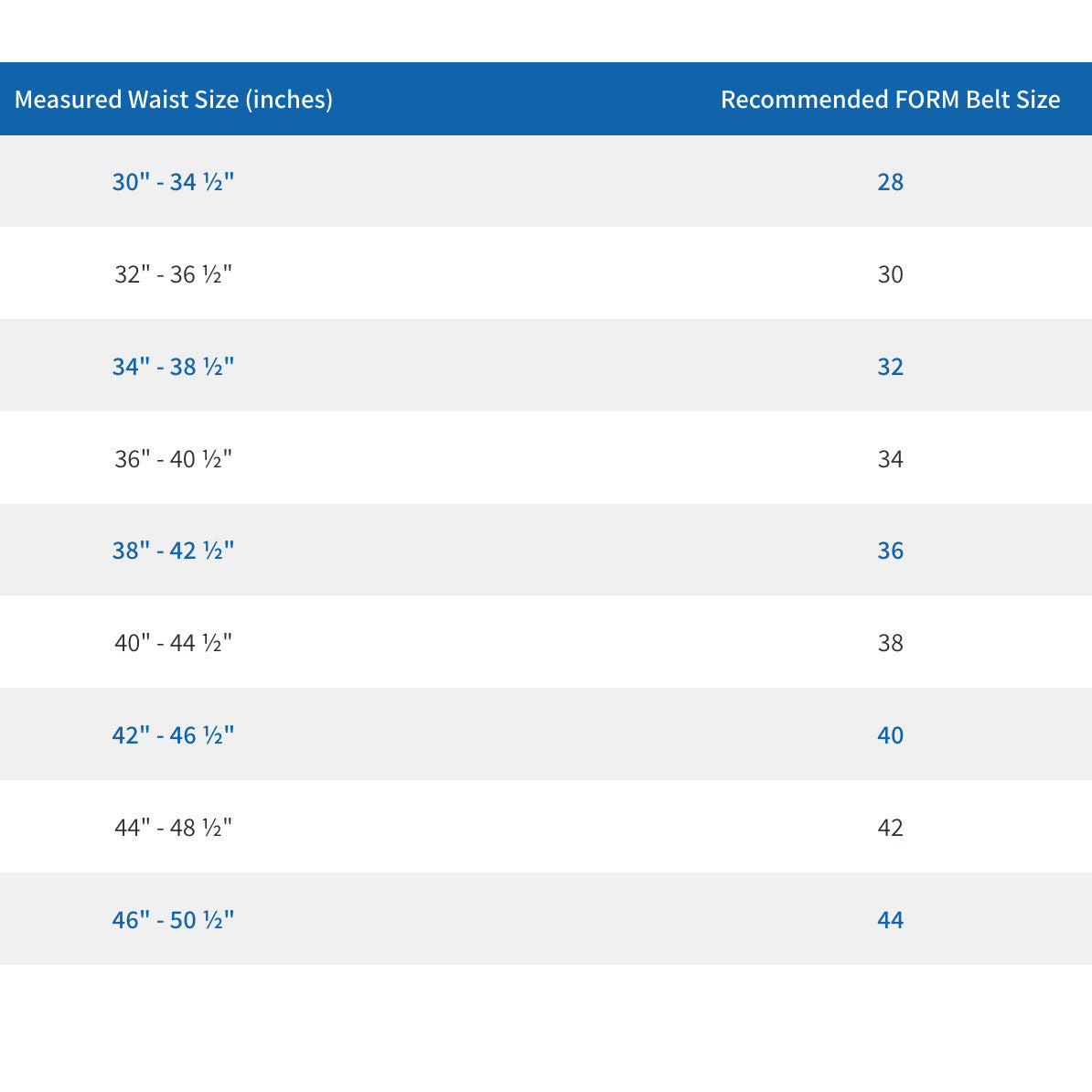
Task: Select the 46" - 50 ½" waist range
Action: click(x=174, y=920)
